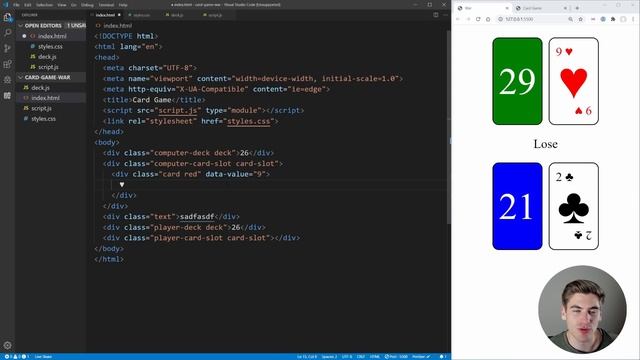Click the blue player deck showing 21
The height and width of the screenshot is (360, 640).
point(517,206)
